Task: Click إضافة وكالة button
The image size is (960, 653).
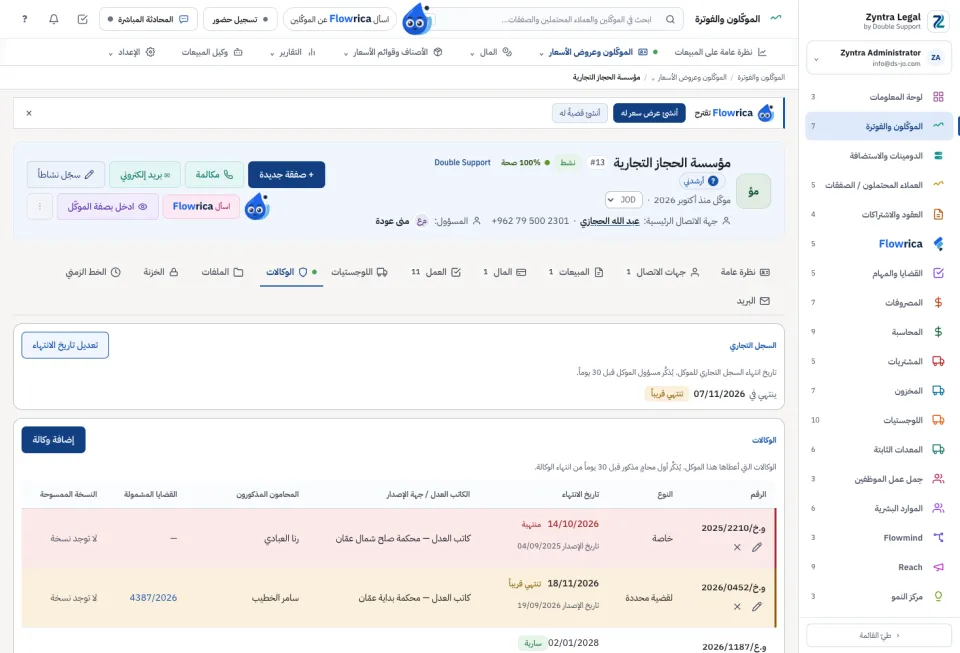Action: (53, 439)
